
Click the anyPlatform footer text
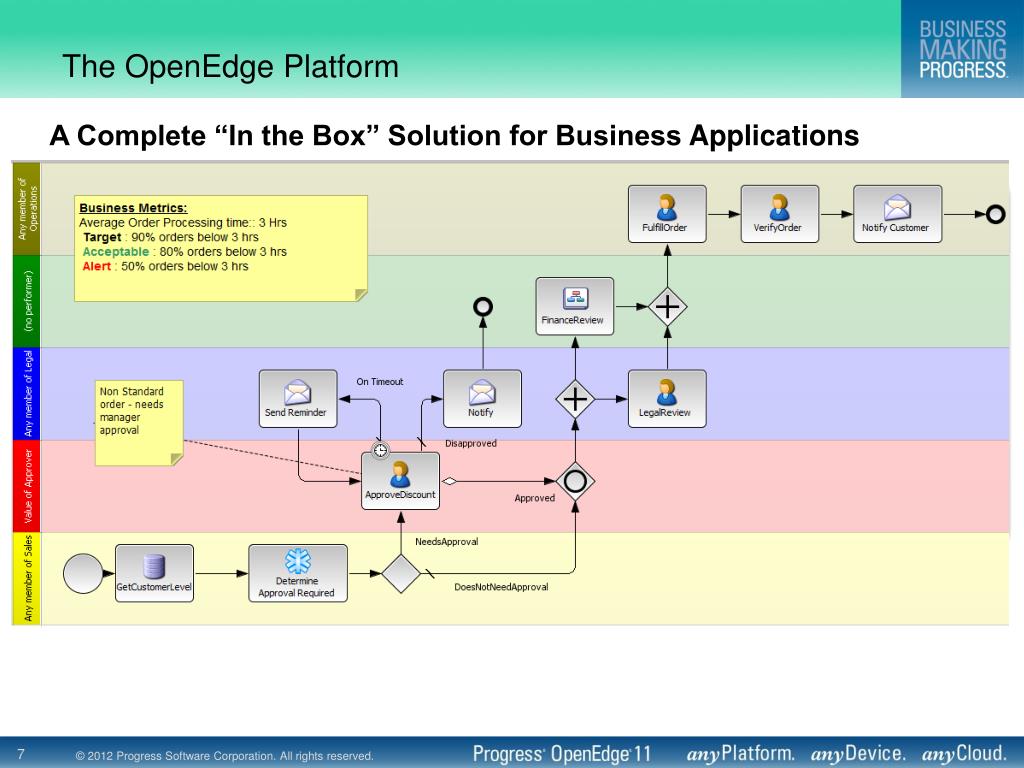coord(741,754)
